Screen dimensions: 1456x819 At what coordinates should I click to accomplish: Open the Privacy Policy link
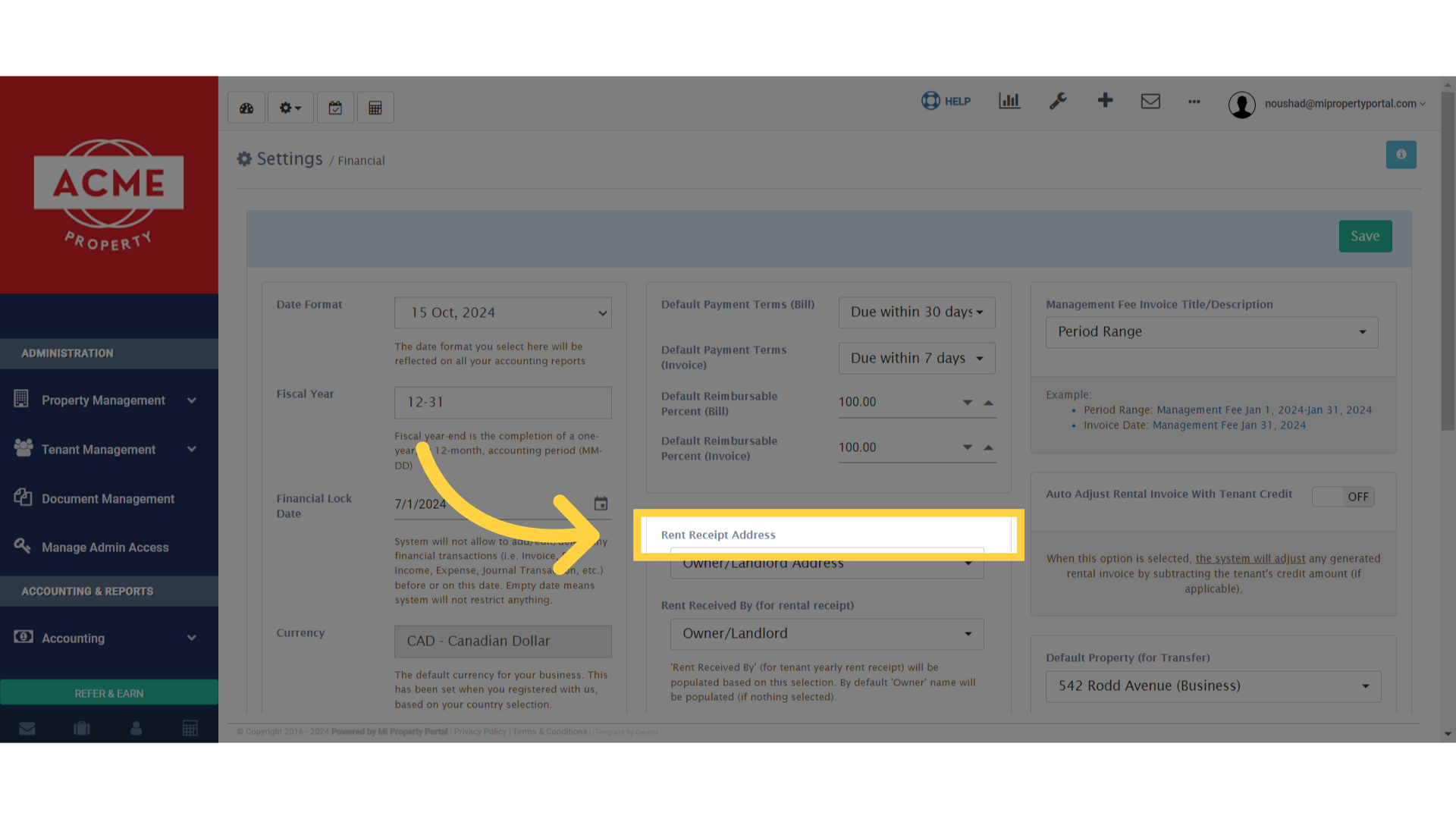pos(479,731)
